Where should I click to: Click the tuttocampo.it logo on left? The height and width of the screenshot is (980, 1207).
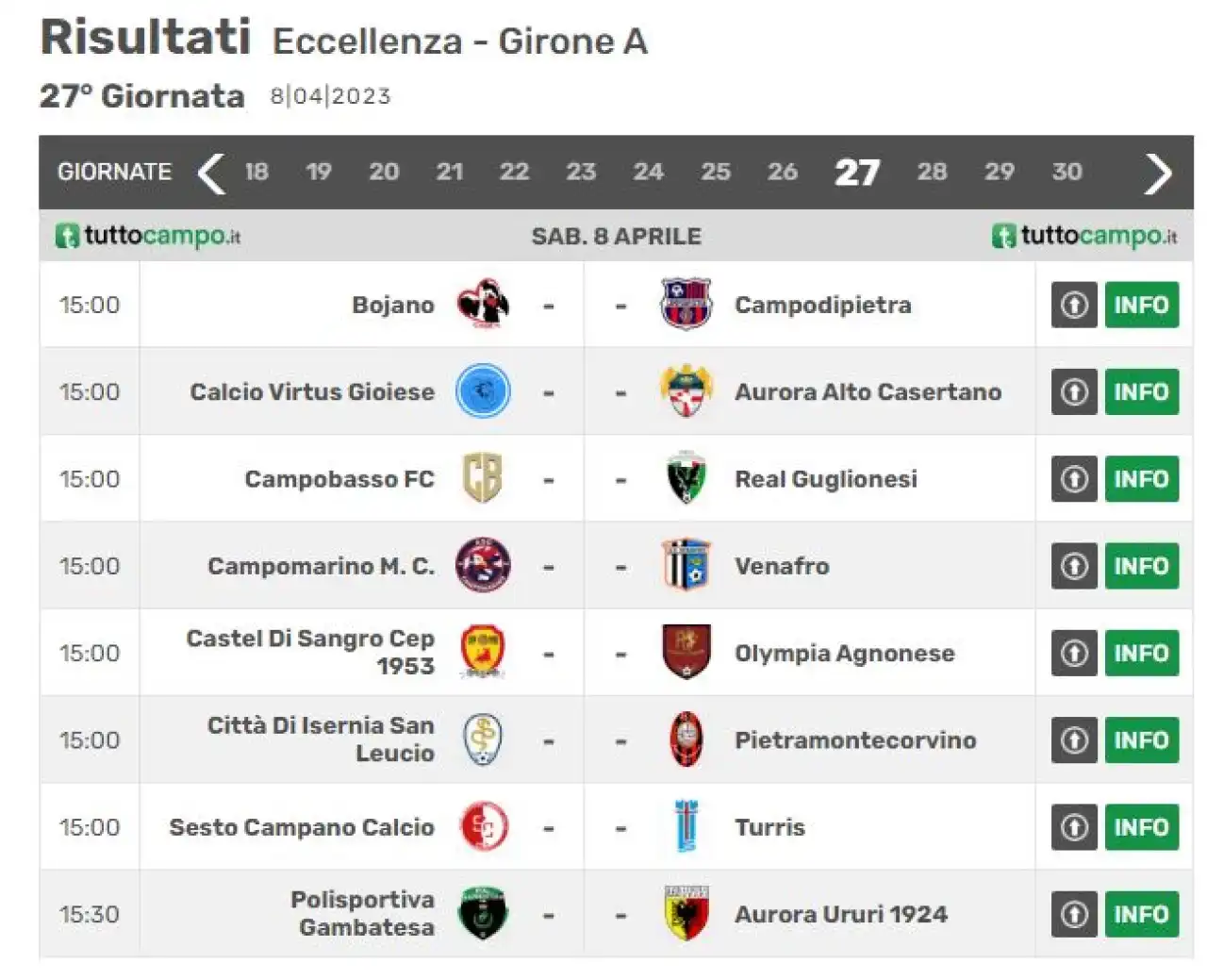(x=148, y=235)
